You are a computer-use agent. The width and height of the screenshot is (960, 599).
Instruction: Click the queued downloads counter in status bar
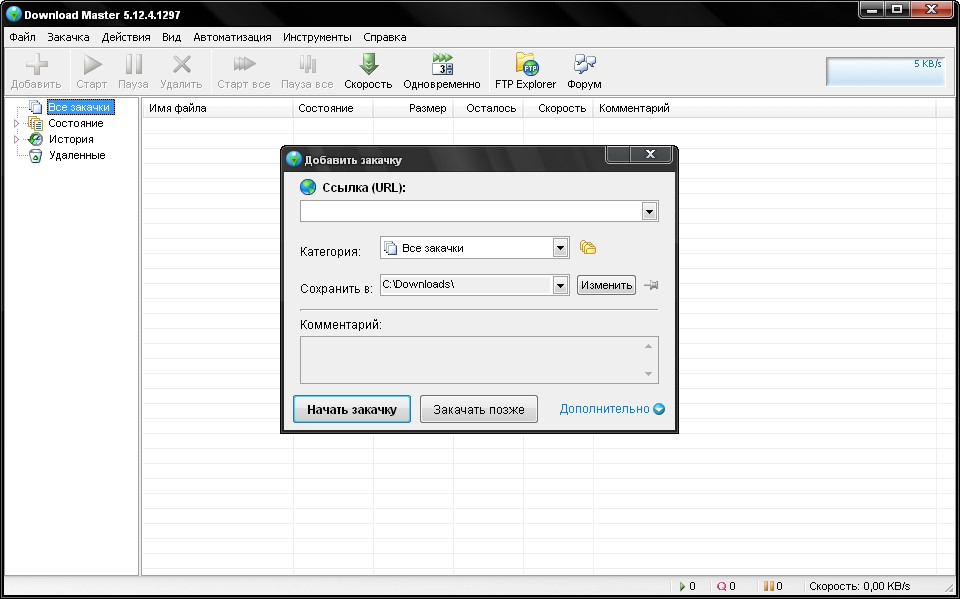coord(726,586)
